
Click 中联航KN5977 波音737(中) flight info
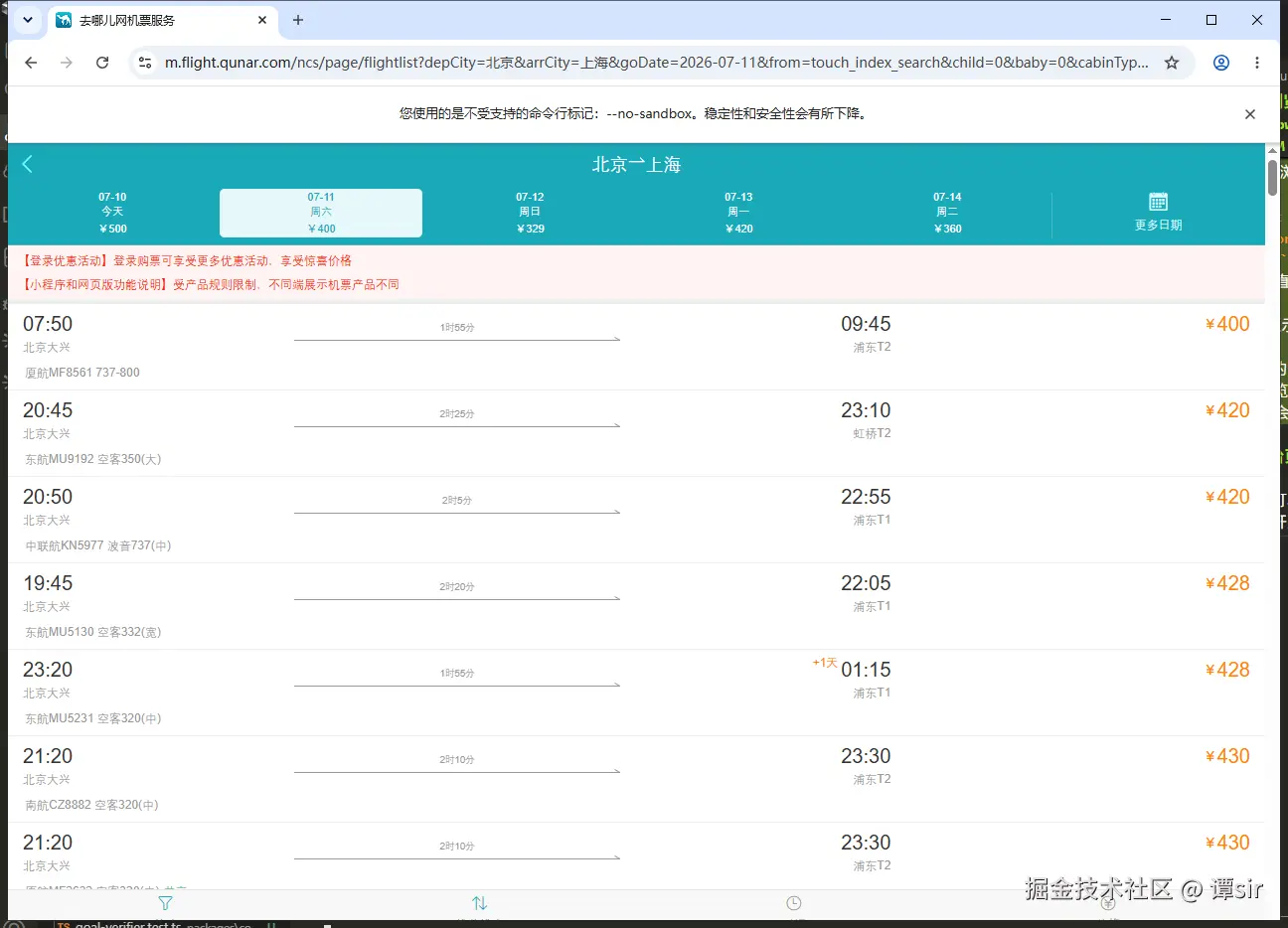(x=98, y=545)
